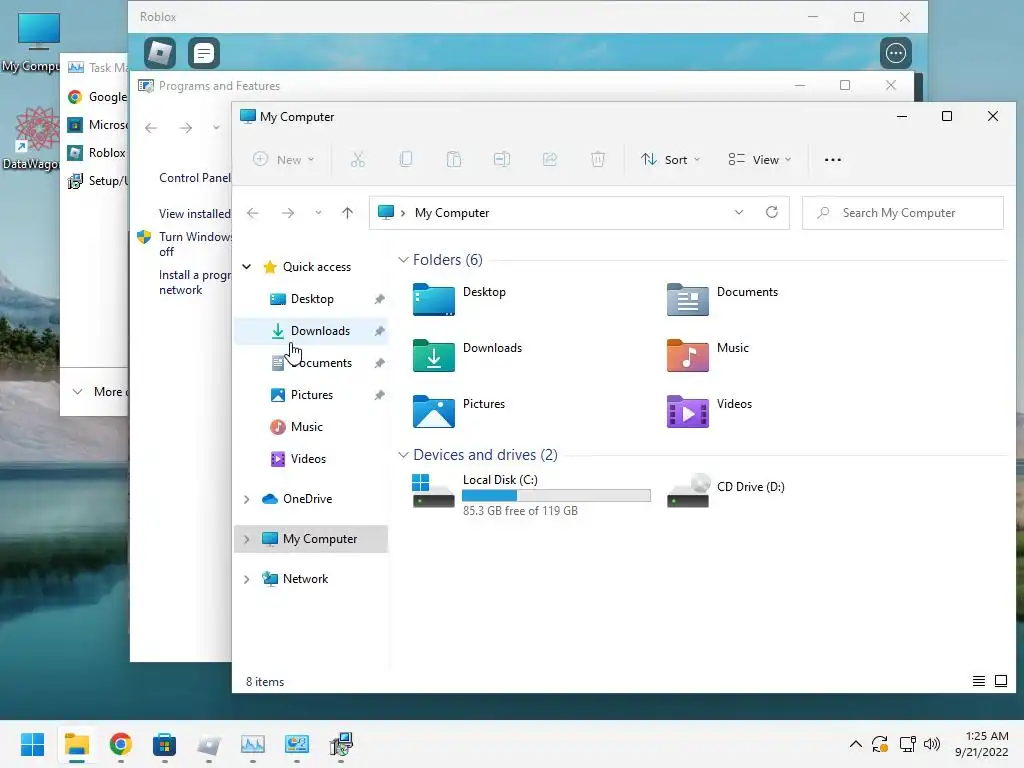1024x768 pixels.
Task: Click the Paste clipboard icon
Action: (x=454, y=159)
